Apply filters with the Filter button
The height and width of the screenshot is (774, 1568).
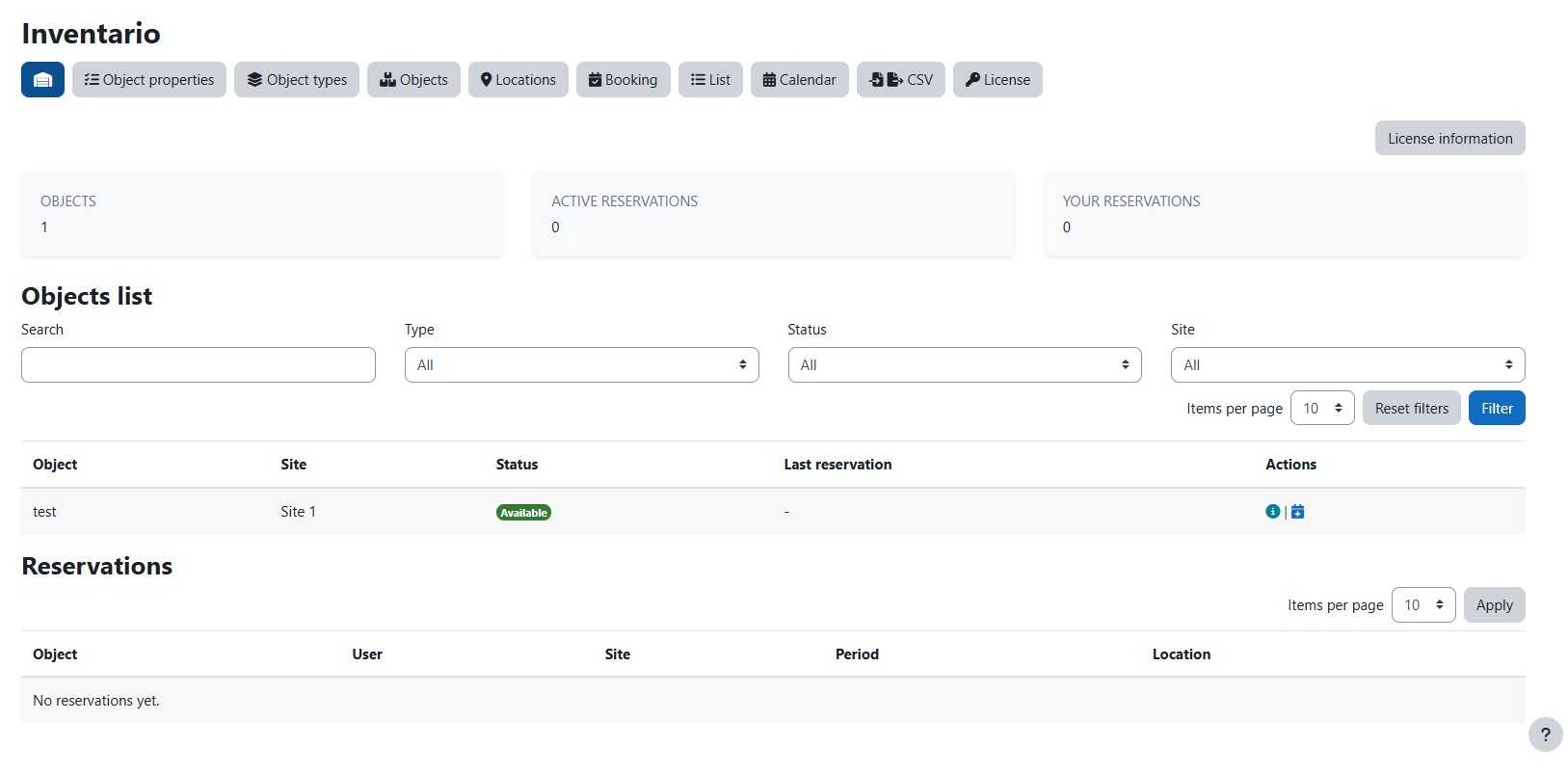tap(1497, 409)
